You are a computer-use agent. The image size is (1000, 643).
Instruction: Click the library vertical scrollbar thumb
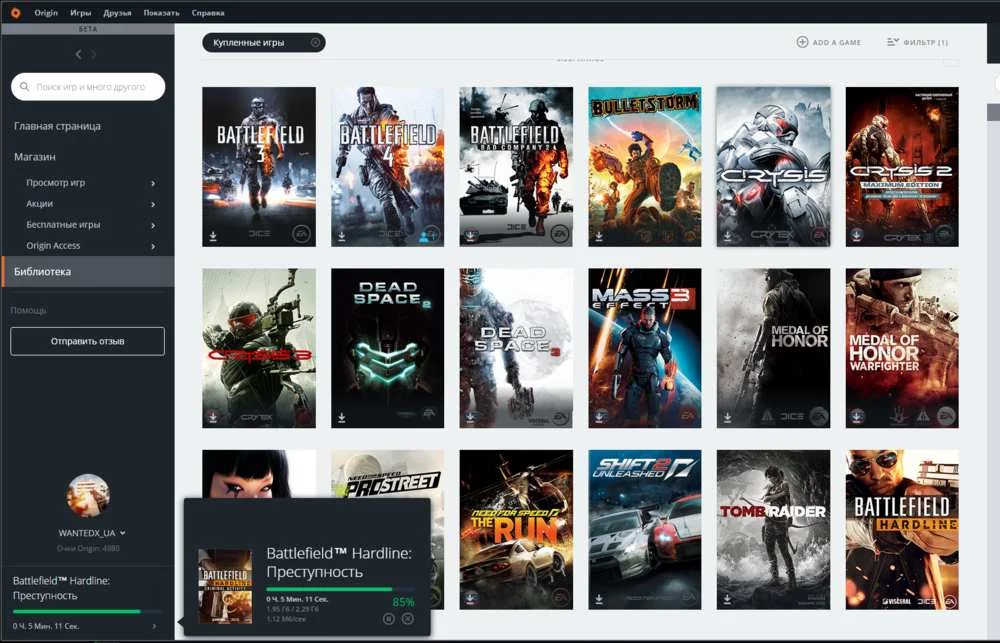click(x=994, y=112)
